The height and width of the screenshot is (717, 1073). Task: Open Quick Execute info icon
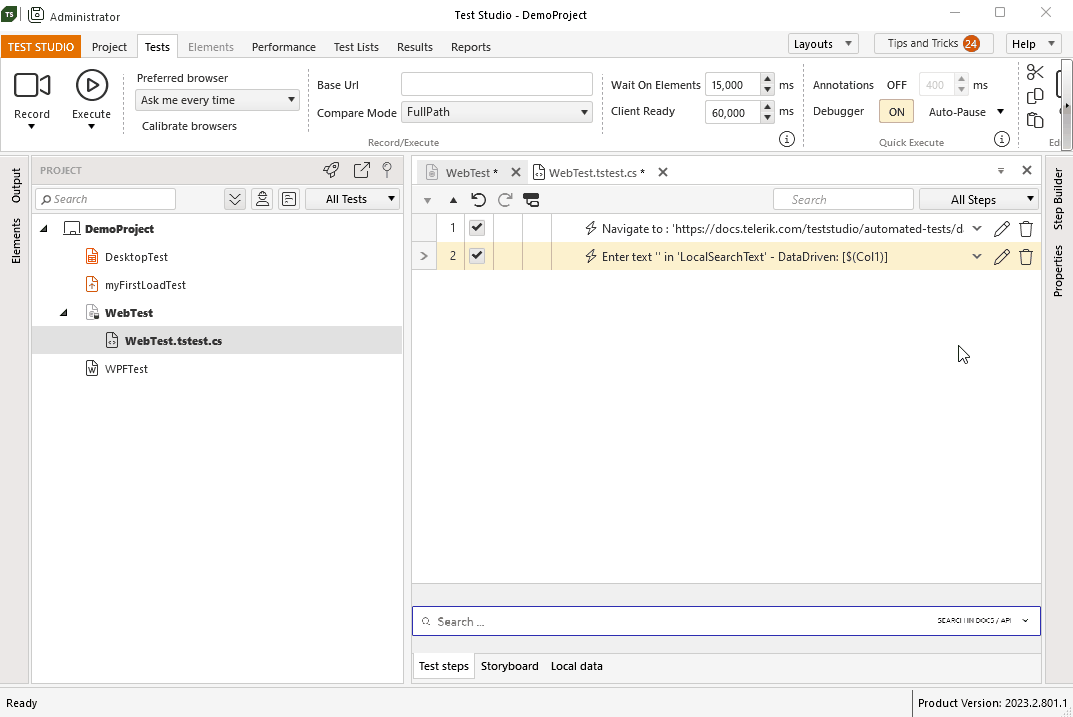(x=1001, y=140)
